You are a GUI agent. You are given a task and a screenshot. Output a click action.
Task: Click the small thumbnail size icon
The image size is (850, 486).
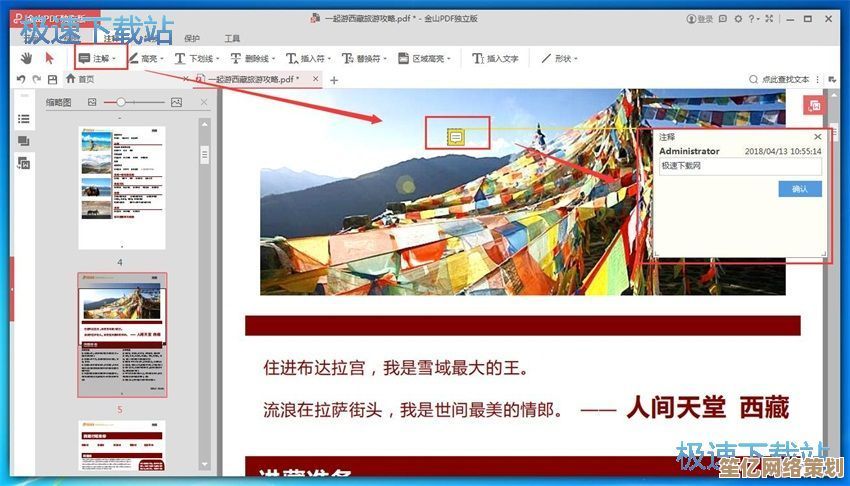(x=92, y=102)
